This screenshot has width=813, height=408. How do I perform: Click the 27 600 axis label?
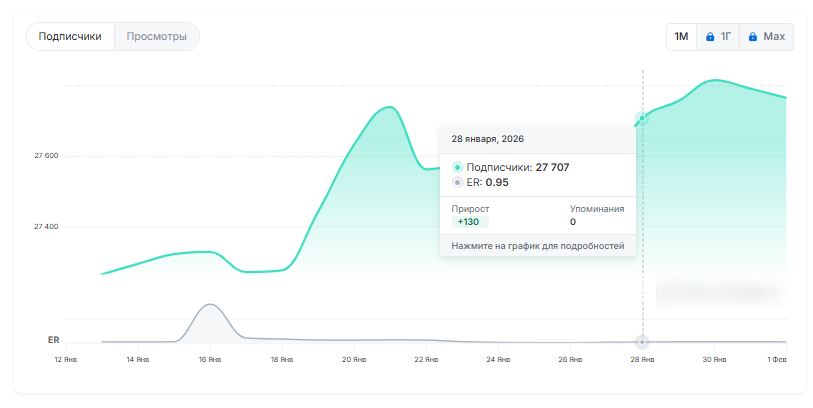pyautogui.click(x=46, y=156)
